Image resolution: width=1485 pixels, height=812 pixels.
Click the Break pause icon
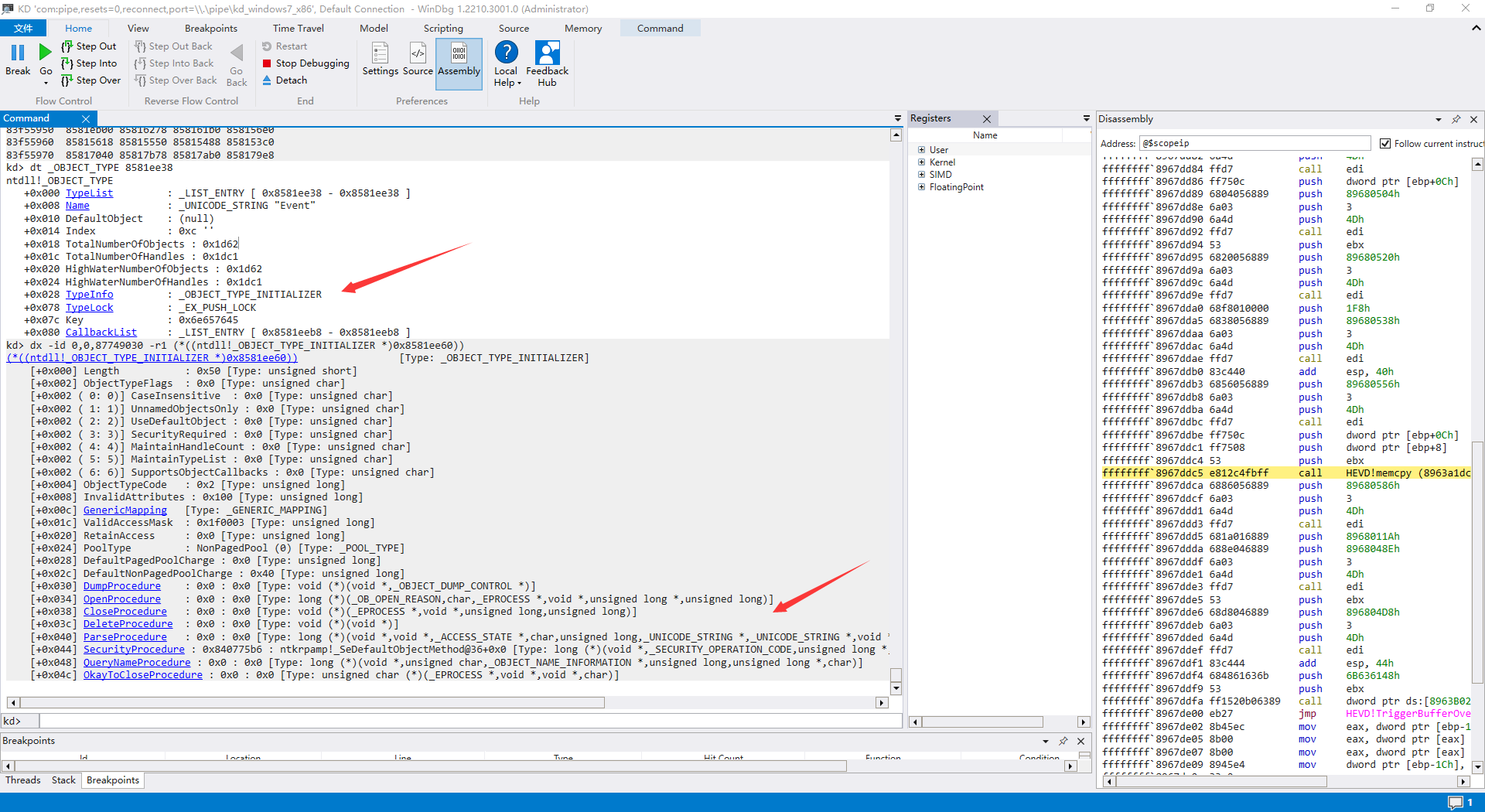point(18,53)
